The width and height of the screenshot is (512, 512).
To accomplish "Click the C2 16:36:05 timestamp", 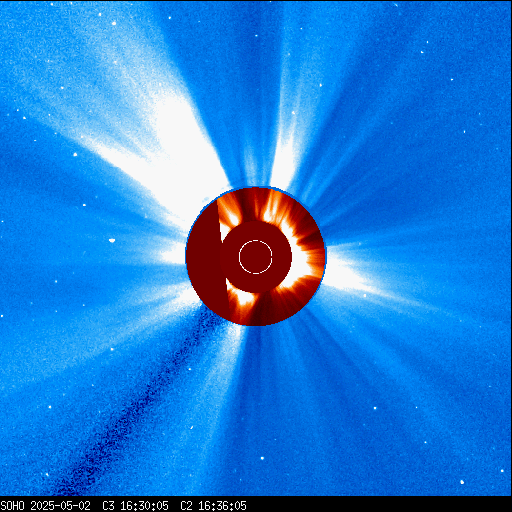I will [213, 506].
